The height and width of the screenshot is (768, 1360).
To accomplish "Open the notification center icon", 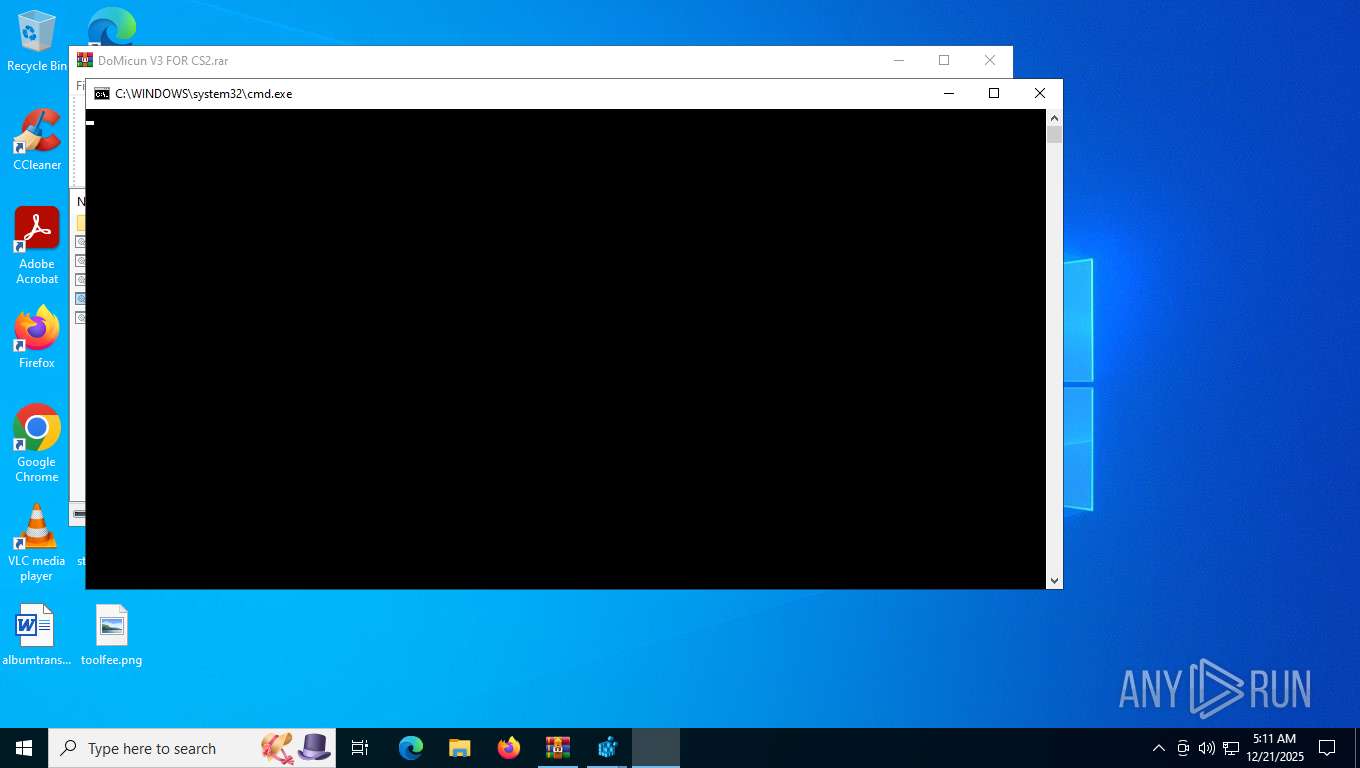I will (1327, 748).
